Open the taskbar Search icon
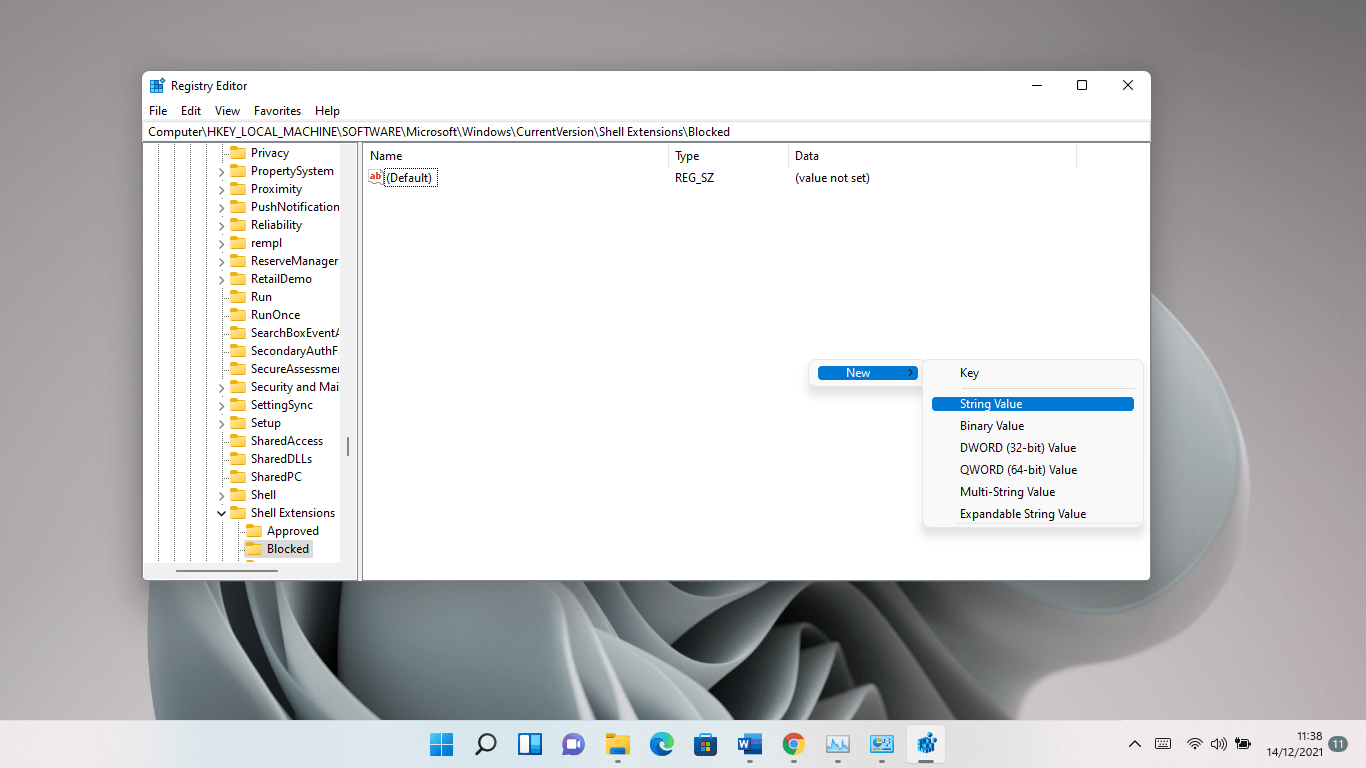 [x=485, y=744]
